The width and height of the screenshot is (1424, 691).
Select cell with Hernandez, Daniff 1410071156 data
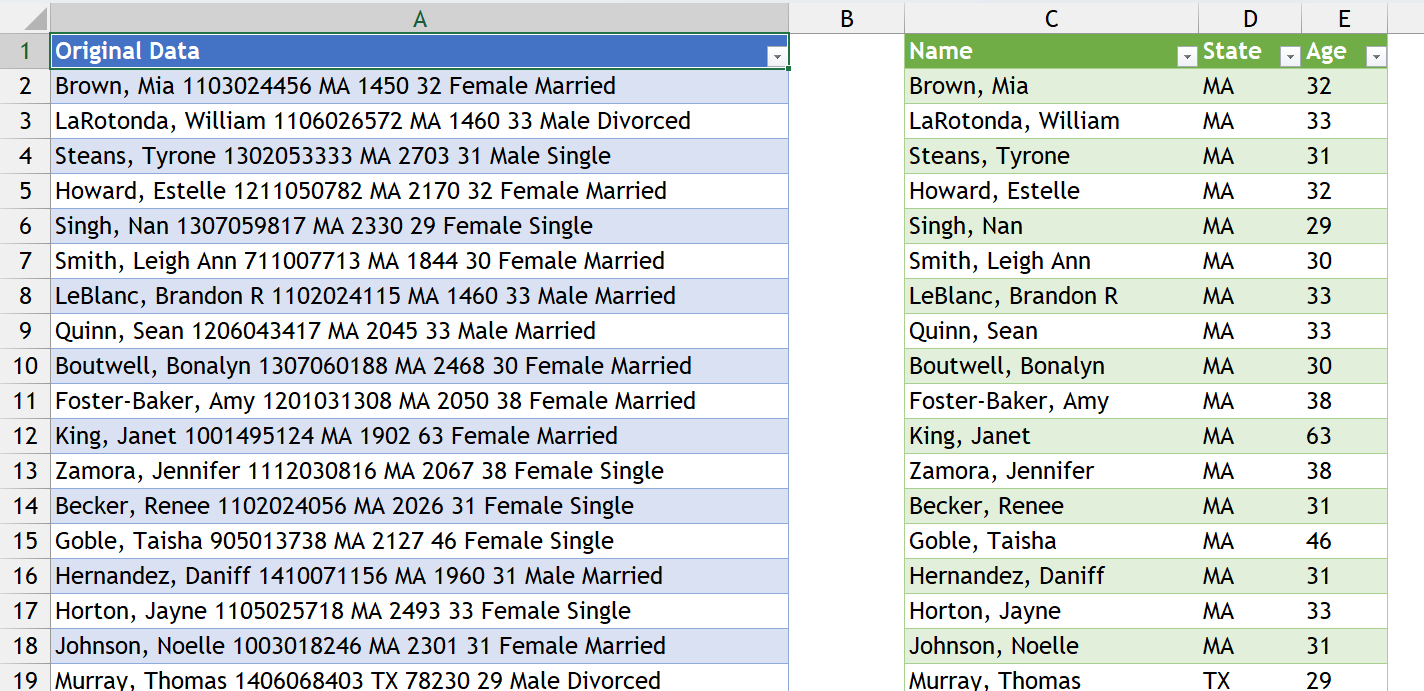coord(419,576)
